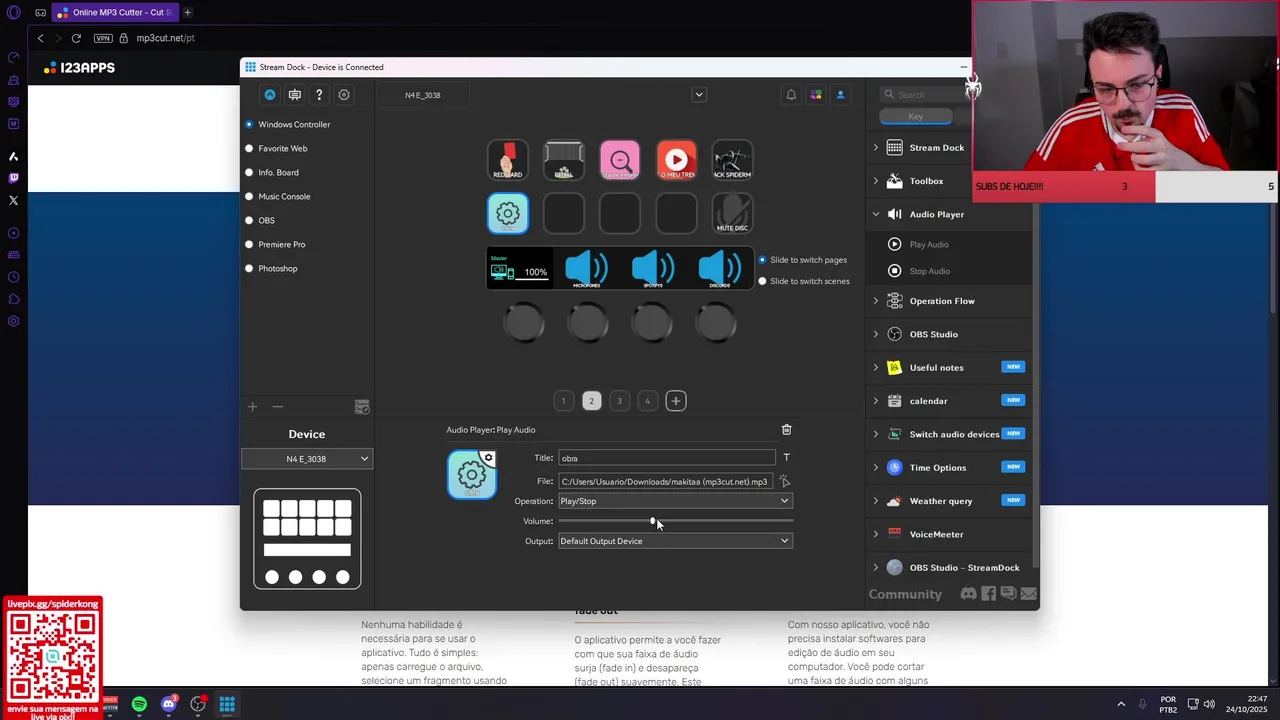Add a new profile with plus button
1280x720 pixels.
[253, 407]
